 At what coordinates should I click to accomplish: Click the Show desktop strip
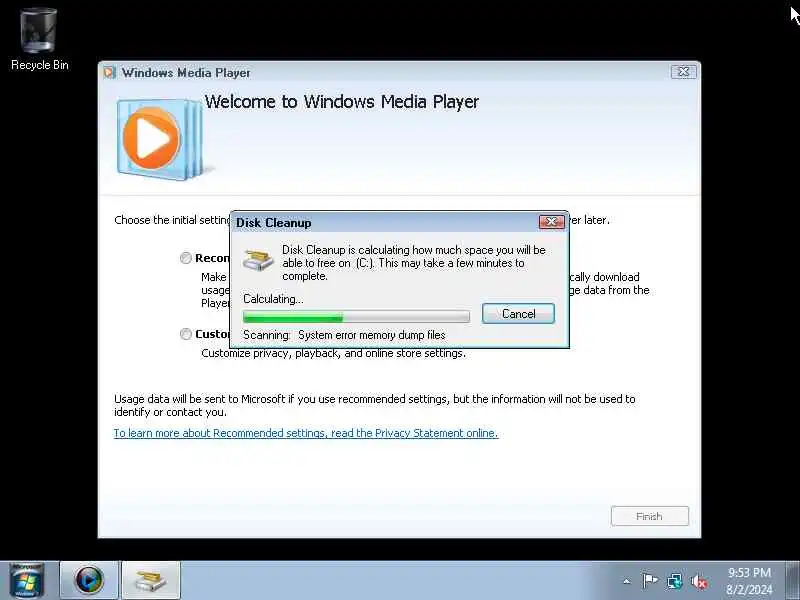793,581
